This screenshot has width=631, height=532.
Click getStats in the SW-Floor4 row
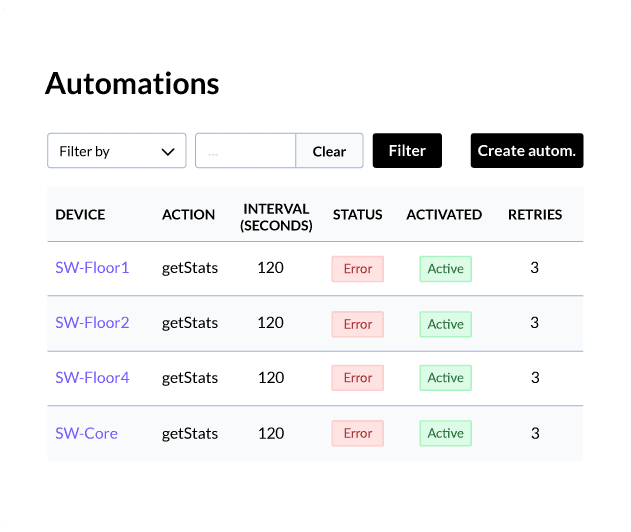click(190, 378)
